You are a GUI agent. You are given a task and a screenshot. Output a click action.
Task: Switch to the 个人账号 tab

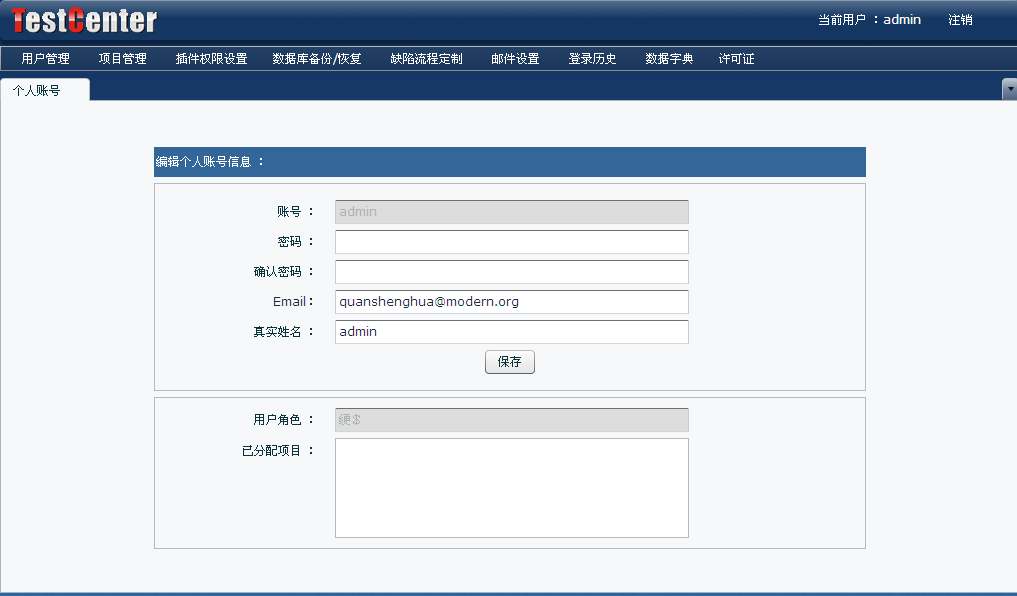tap(37, 90)
